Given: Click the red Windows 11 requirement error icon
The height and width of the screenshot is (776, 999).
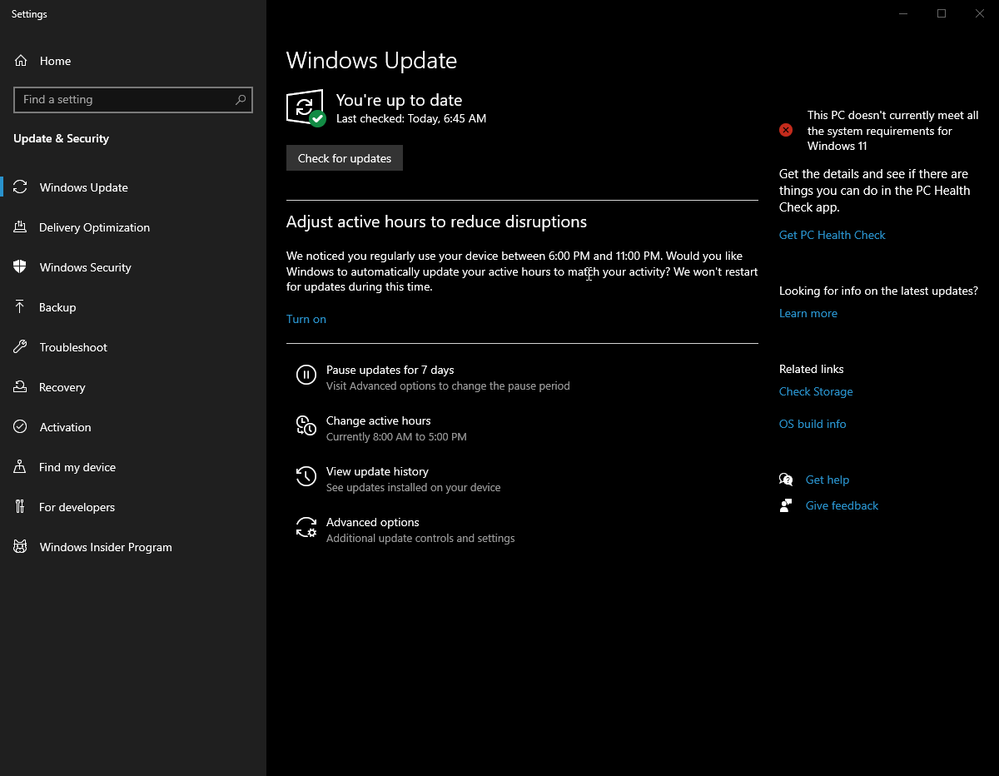Looking at the screenshot, I should coord(786,130).
